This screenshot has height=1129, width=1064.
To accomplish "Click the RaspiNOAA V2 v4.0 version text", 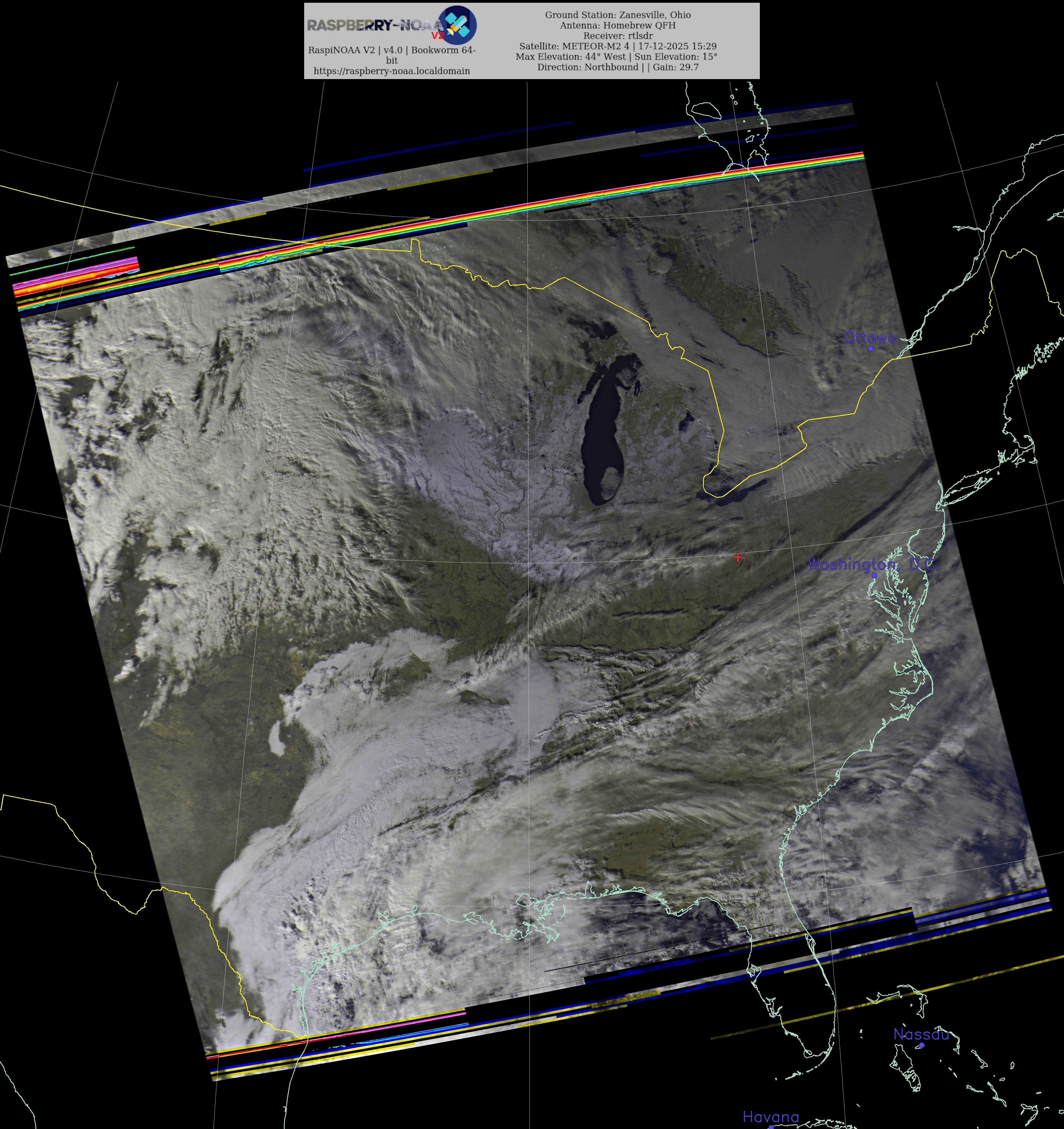I will [392, 50].
